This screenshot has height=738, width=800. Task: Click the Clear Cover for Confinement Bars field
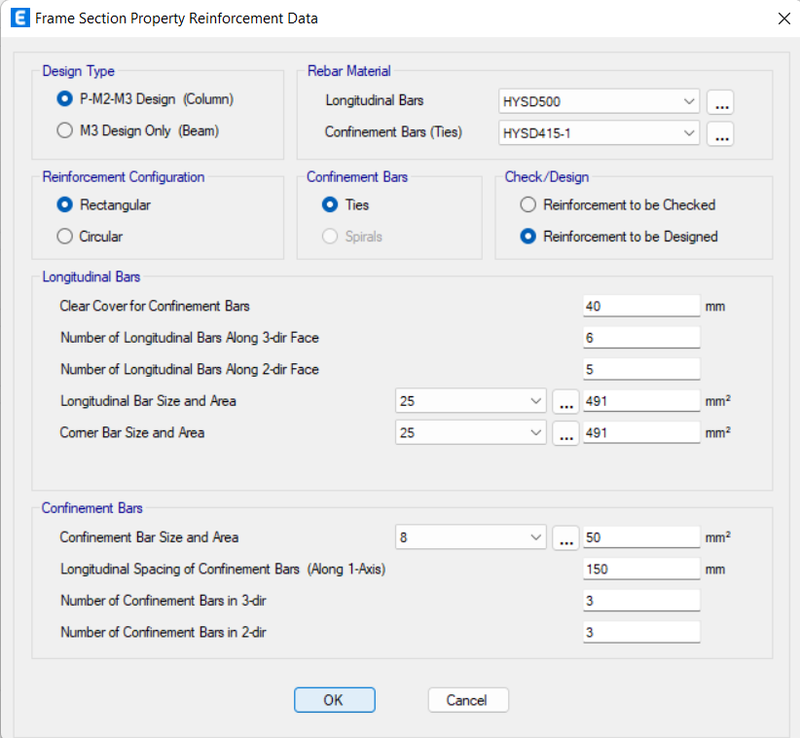point(641,306)
